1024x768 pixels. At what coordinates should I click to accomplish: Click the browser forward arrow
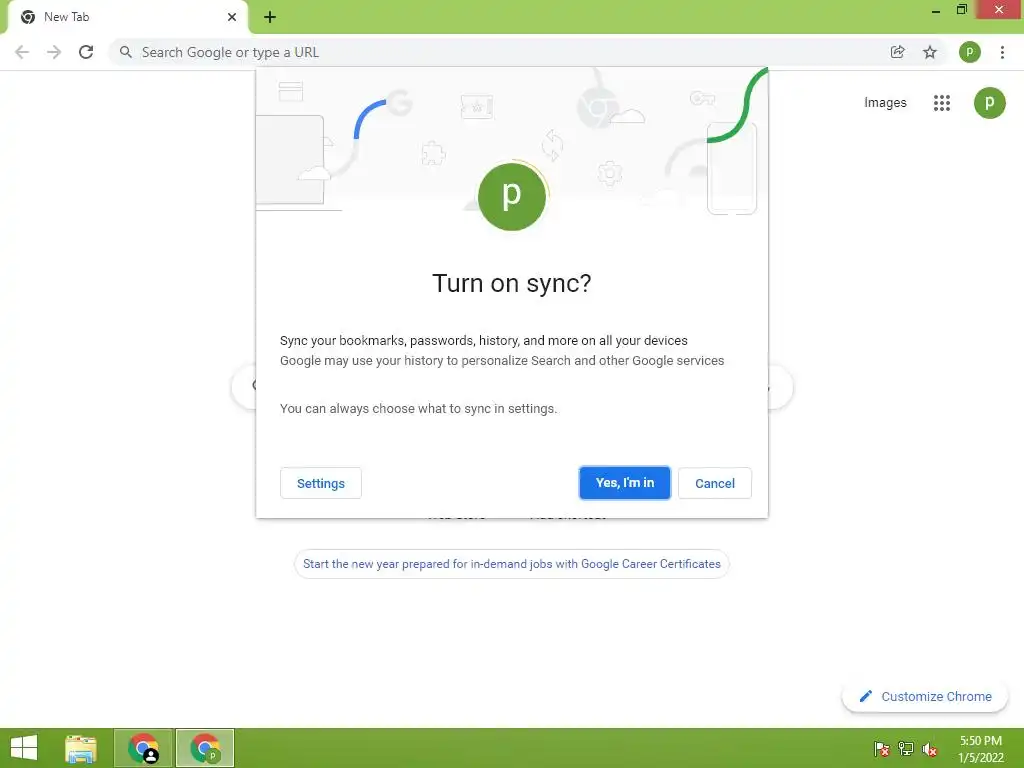54,52
